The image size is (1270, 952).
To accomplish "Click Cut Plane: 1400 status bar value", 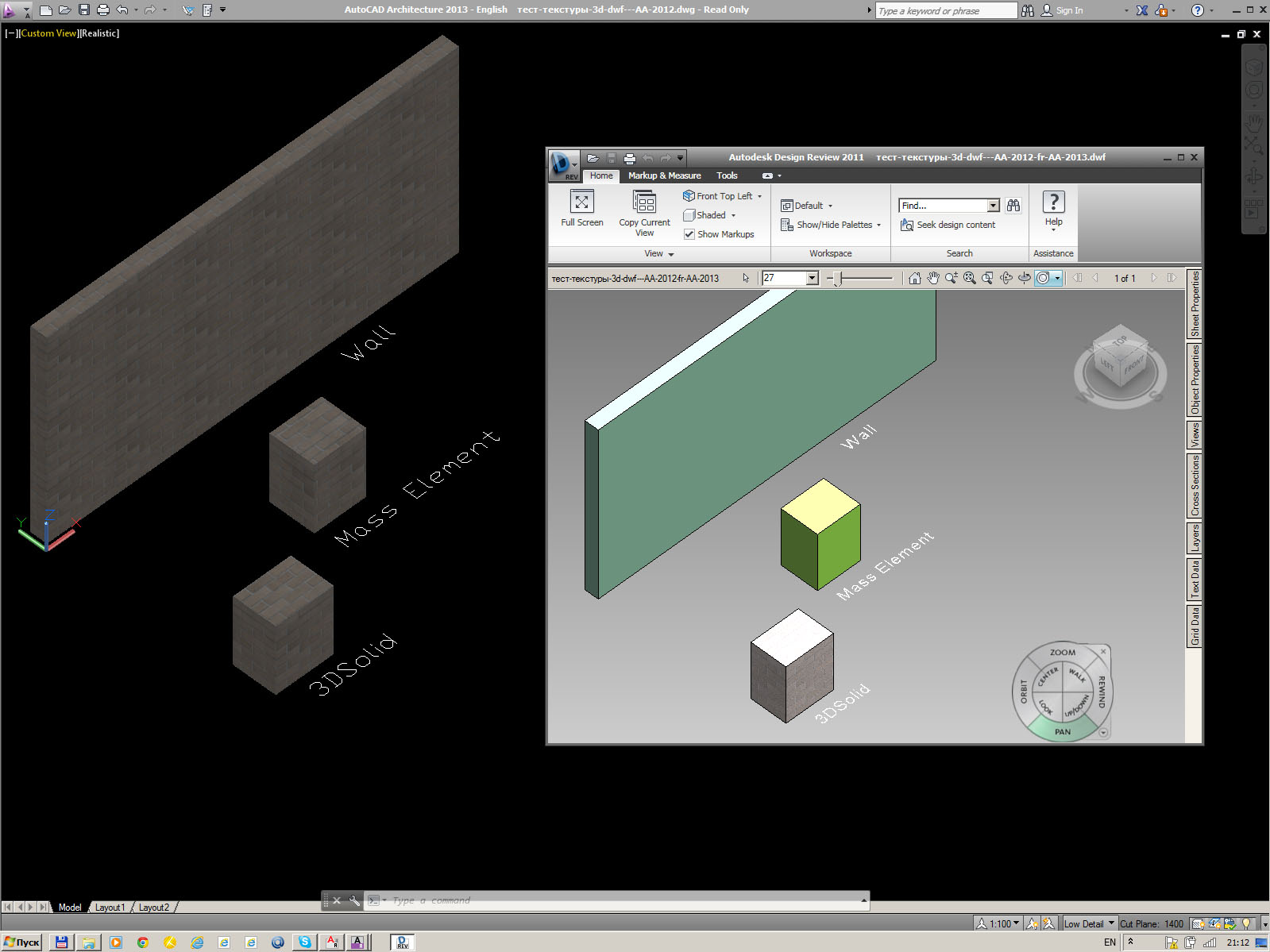I will click(1152, 923).
